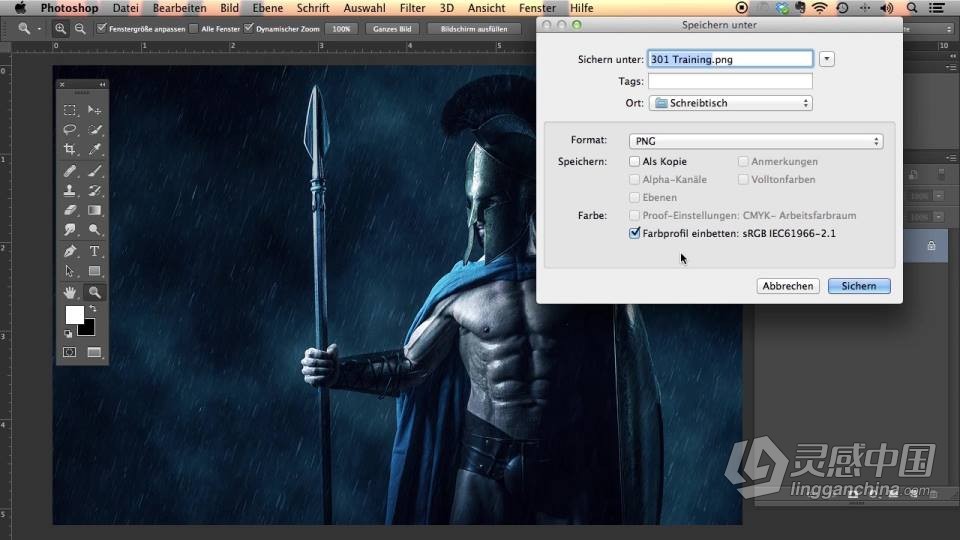Open the Apple menu

(20, 8)
